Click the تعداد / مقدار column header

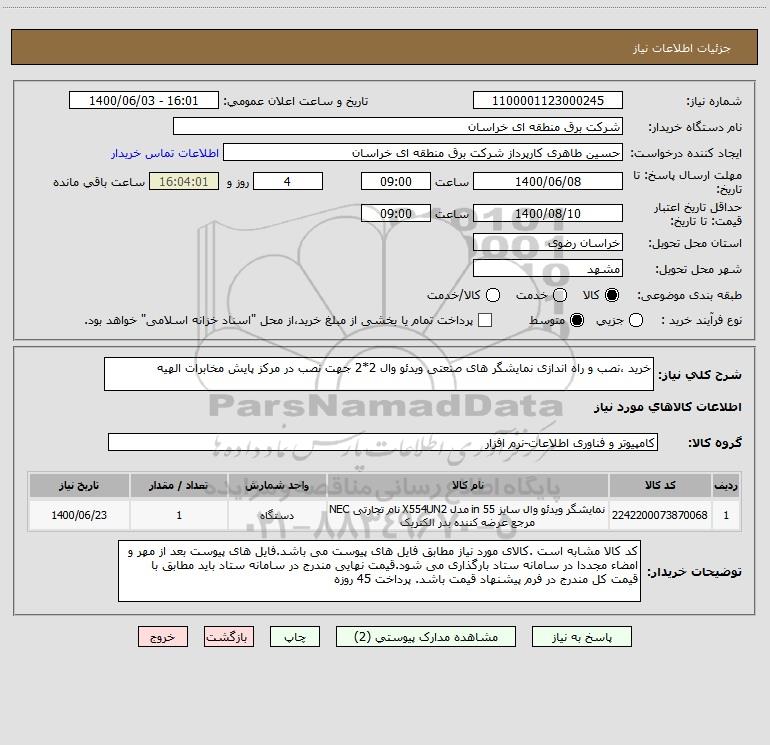[x=179, y=485]
